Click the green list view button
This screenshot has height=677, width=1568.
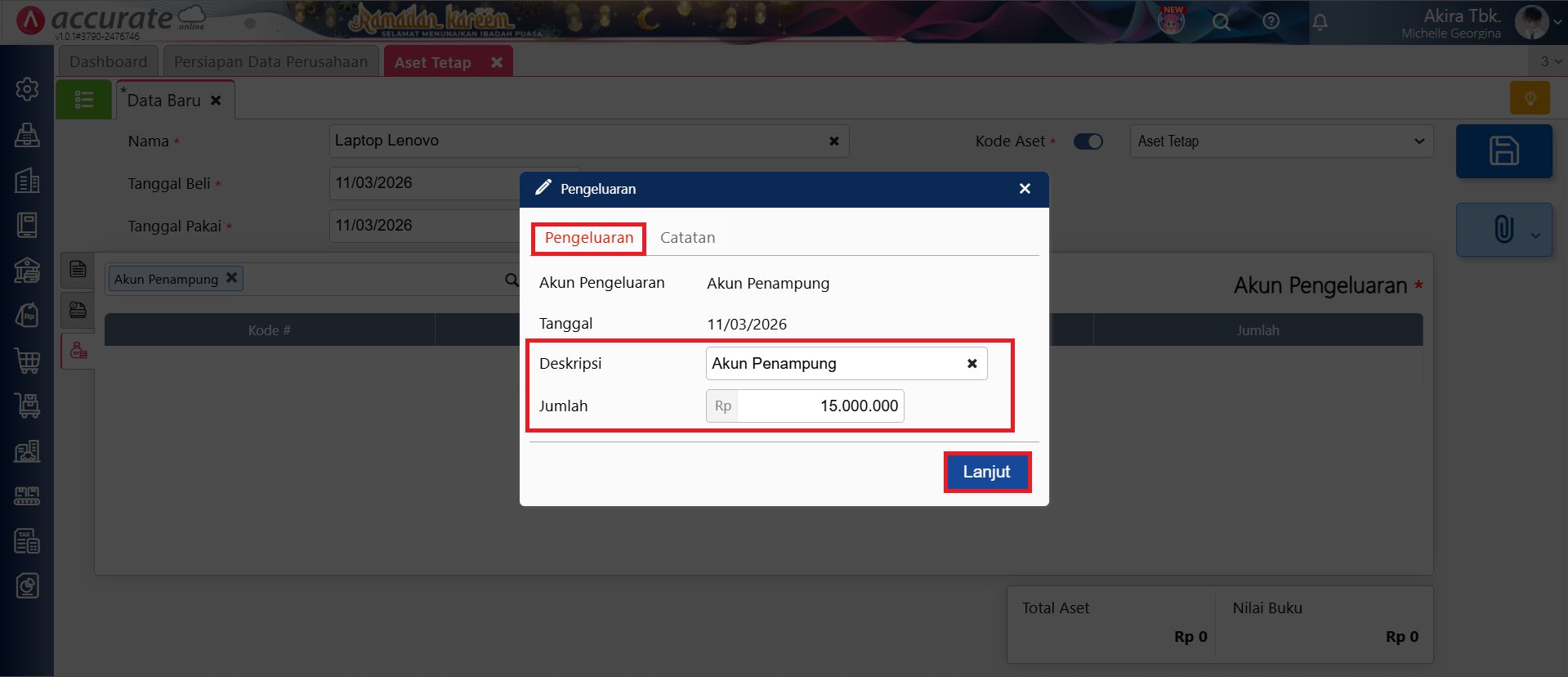click(83, 100)
